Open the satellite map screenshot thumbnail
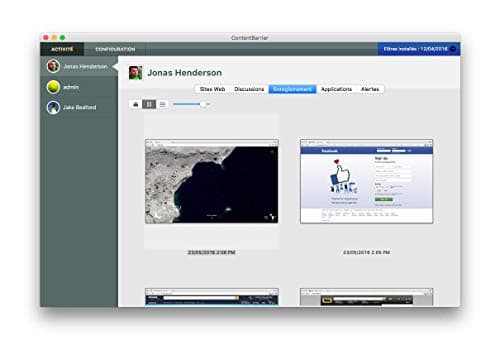The image size is (500, 360). pyautogui.click(x=212, y=181)
